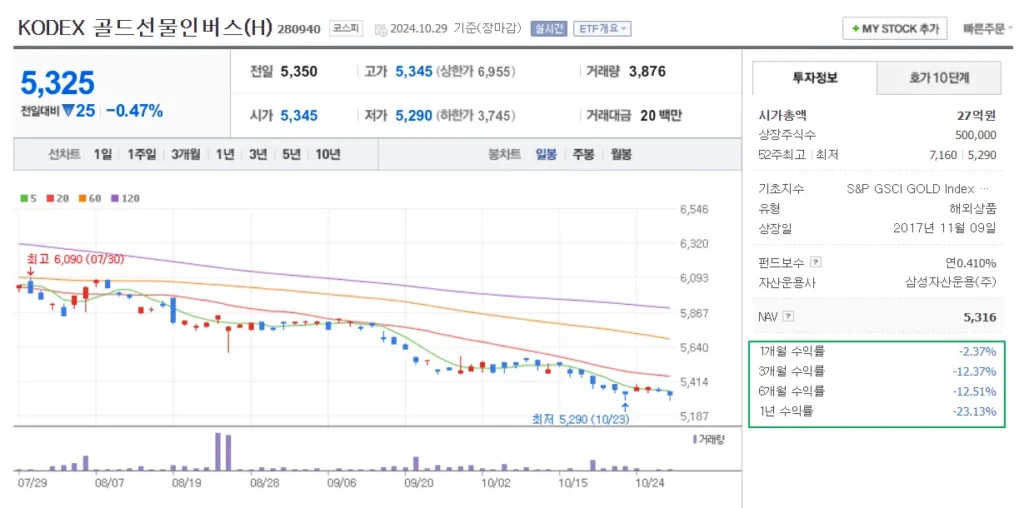Click the orange 60-day moving average legend

89,198
